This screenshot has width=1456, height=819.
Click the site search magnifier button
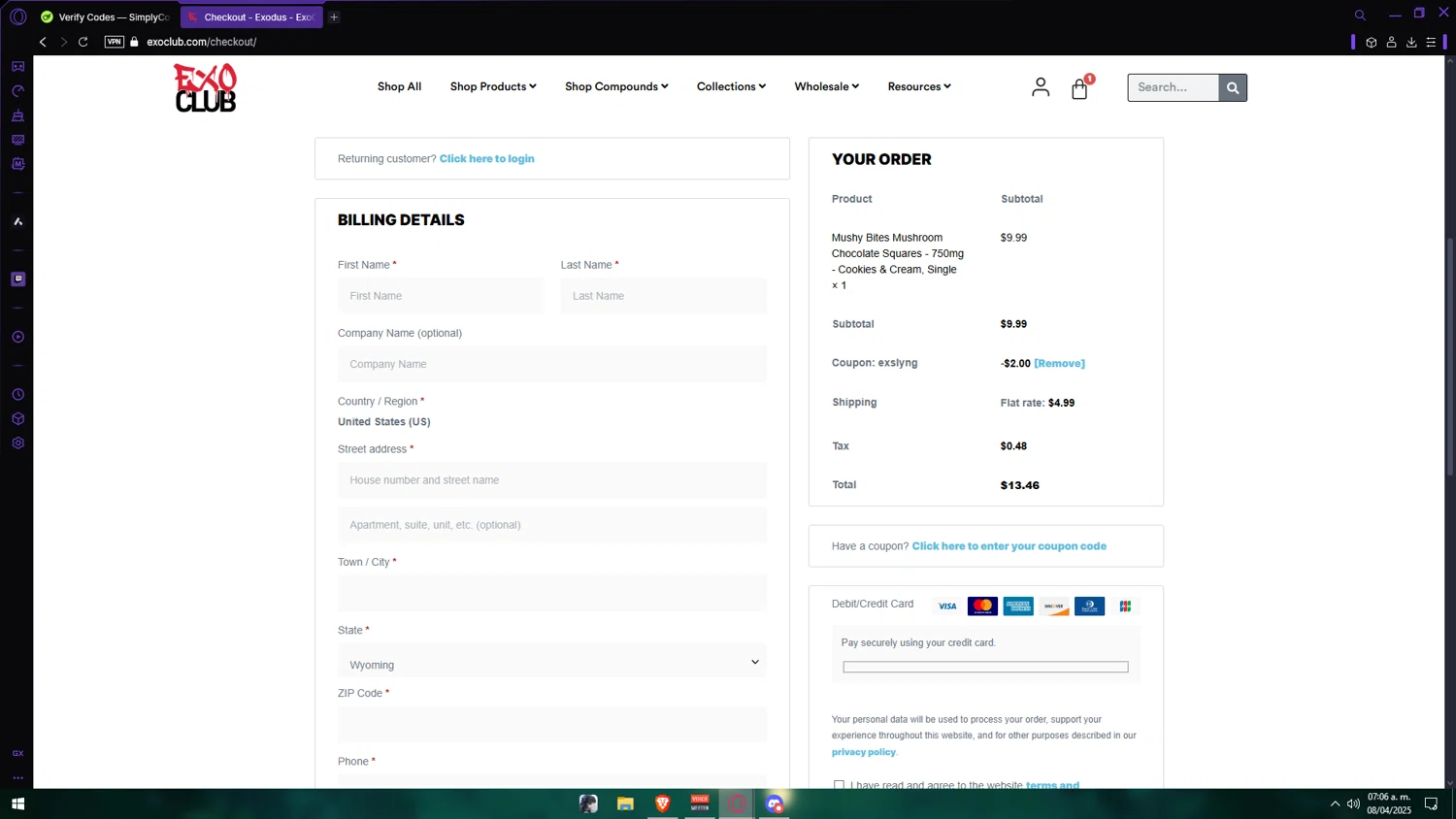[x=1233, y=87]
